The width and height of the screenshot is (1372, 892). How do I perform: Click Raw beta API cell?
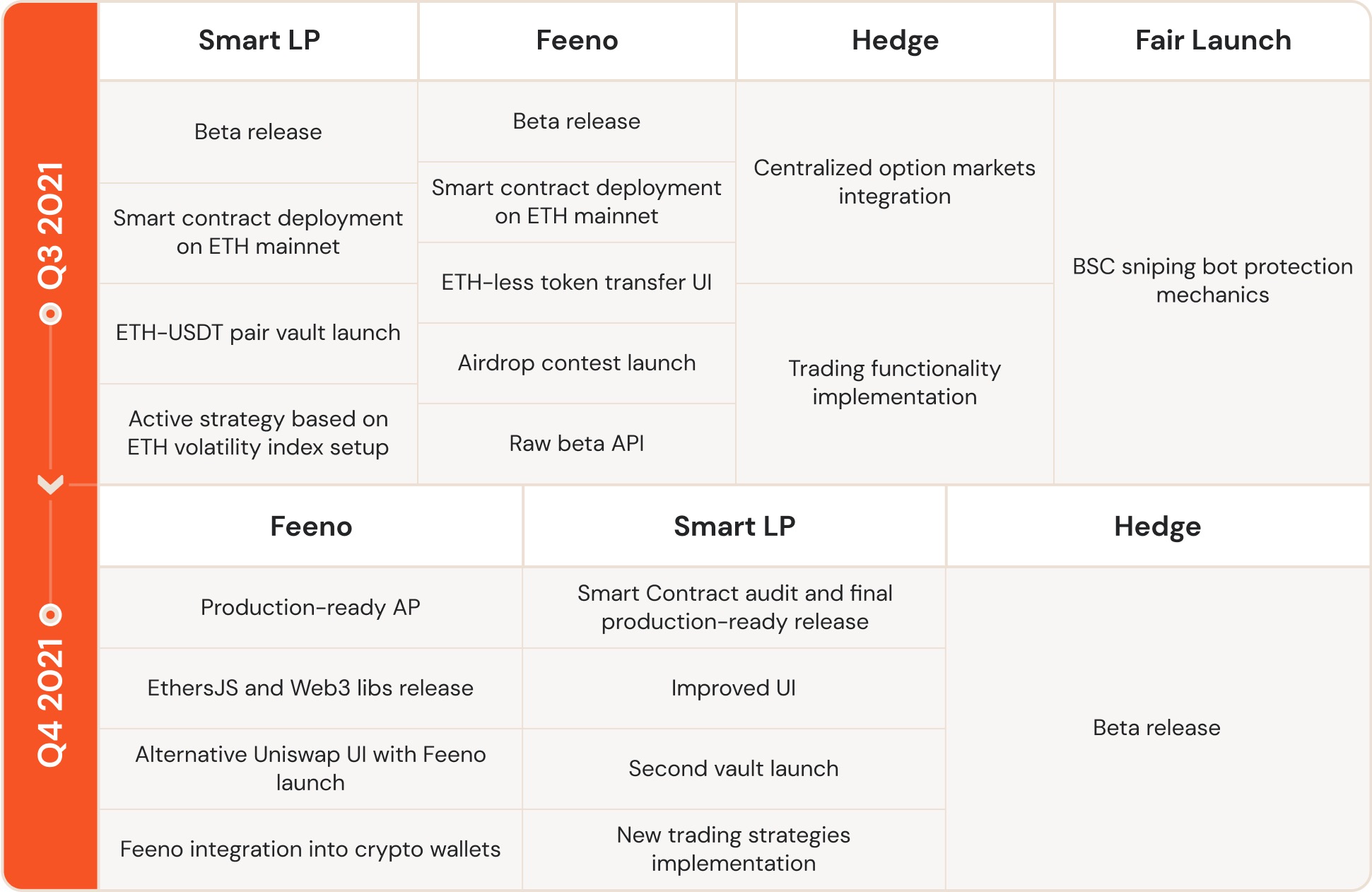(x=577, y=444)
